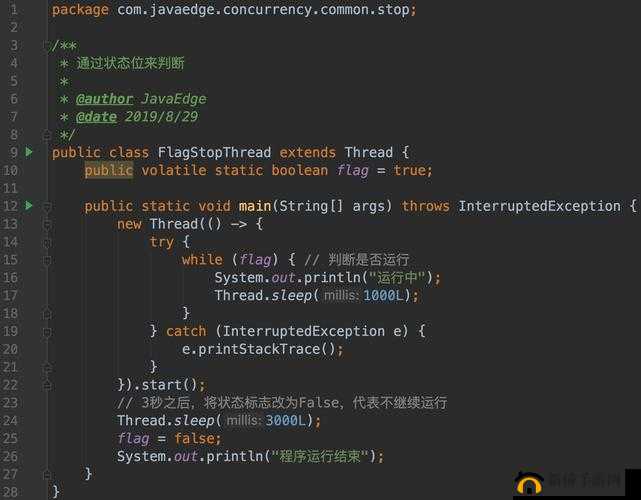Collapse the main method using its fold marker

47,206
